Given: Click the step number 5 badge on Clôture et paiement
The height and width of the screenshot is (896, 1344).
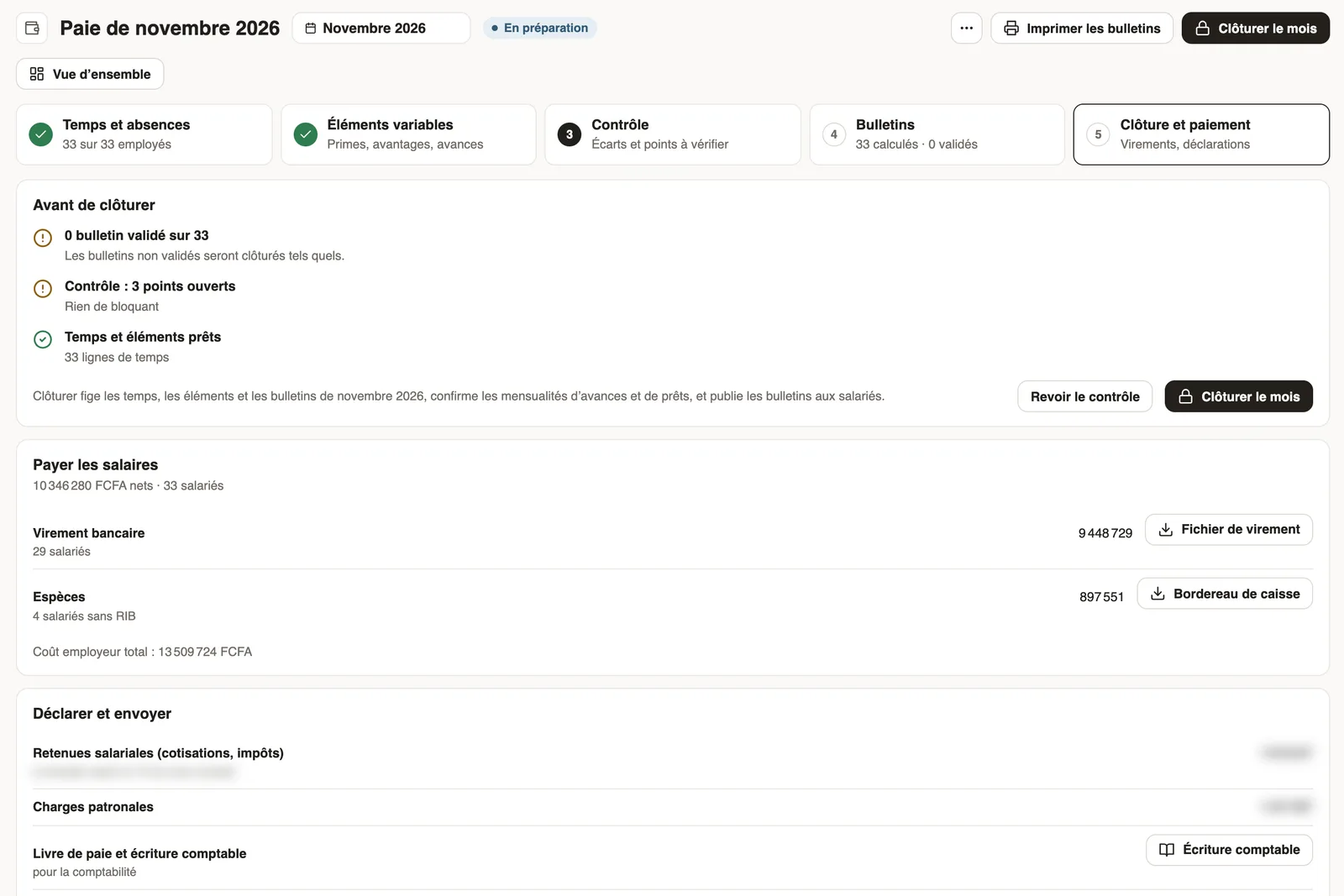Looking at the screenshot, I should 1098,134.
